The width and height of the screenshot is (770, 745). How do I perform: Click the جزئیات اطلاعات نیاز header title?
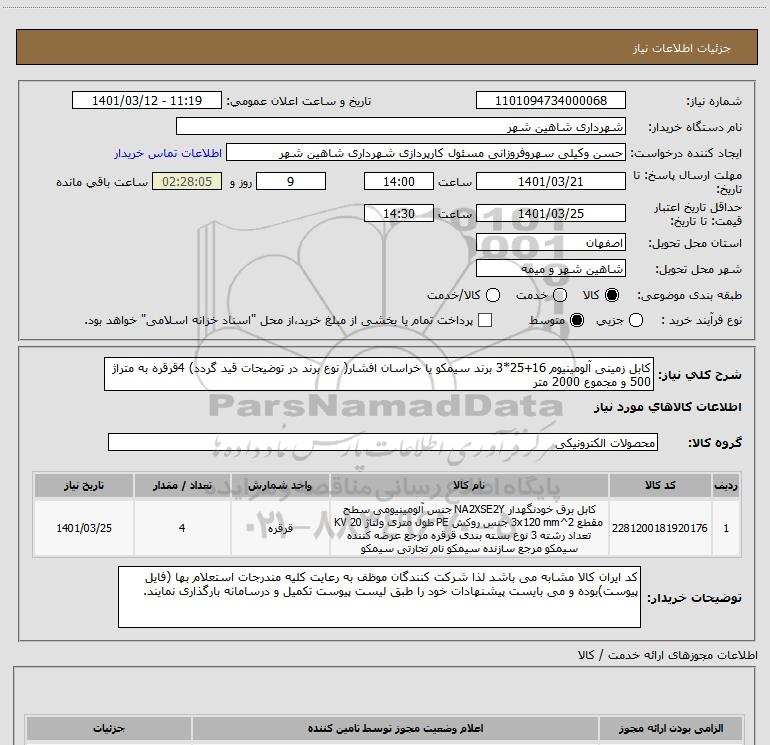point(682,48)
